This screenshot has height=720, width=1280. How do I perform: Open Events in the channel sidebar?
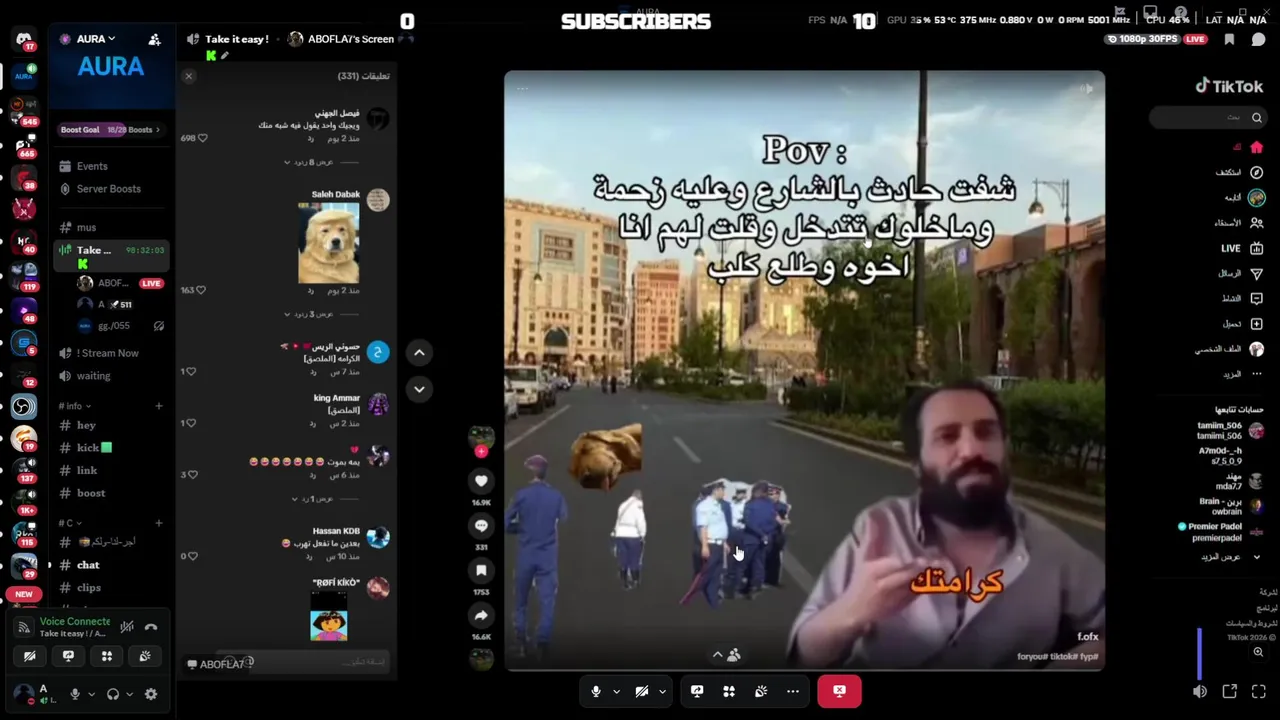(92, 166)
